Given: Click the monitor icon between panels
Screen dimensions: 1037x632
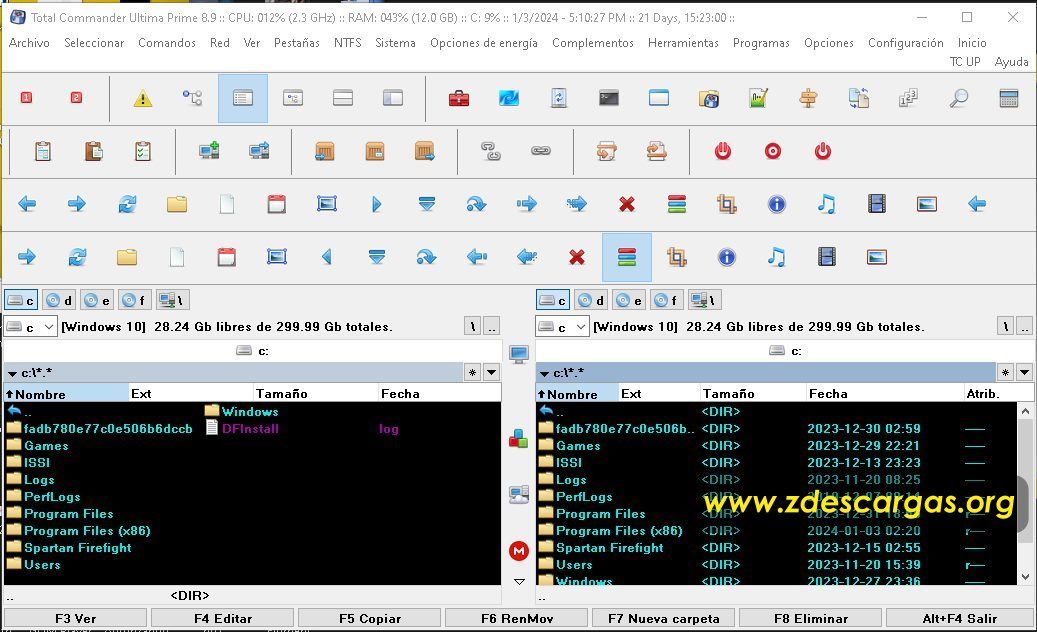Looking at the screenshot, I should coord(518,354).
